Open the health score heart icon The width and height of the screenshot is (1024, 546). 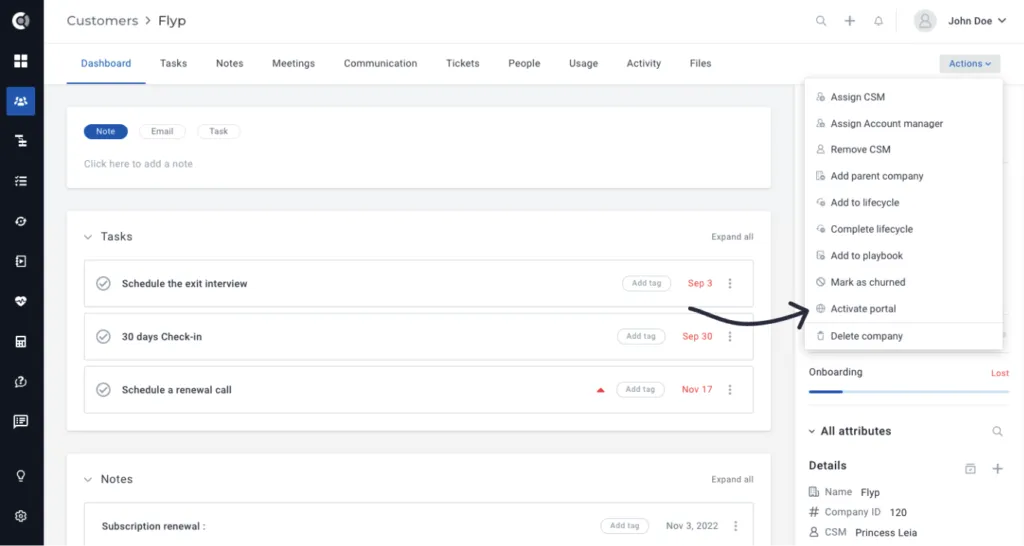pyautogui.click(x=21, y=301)
